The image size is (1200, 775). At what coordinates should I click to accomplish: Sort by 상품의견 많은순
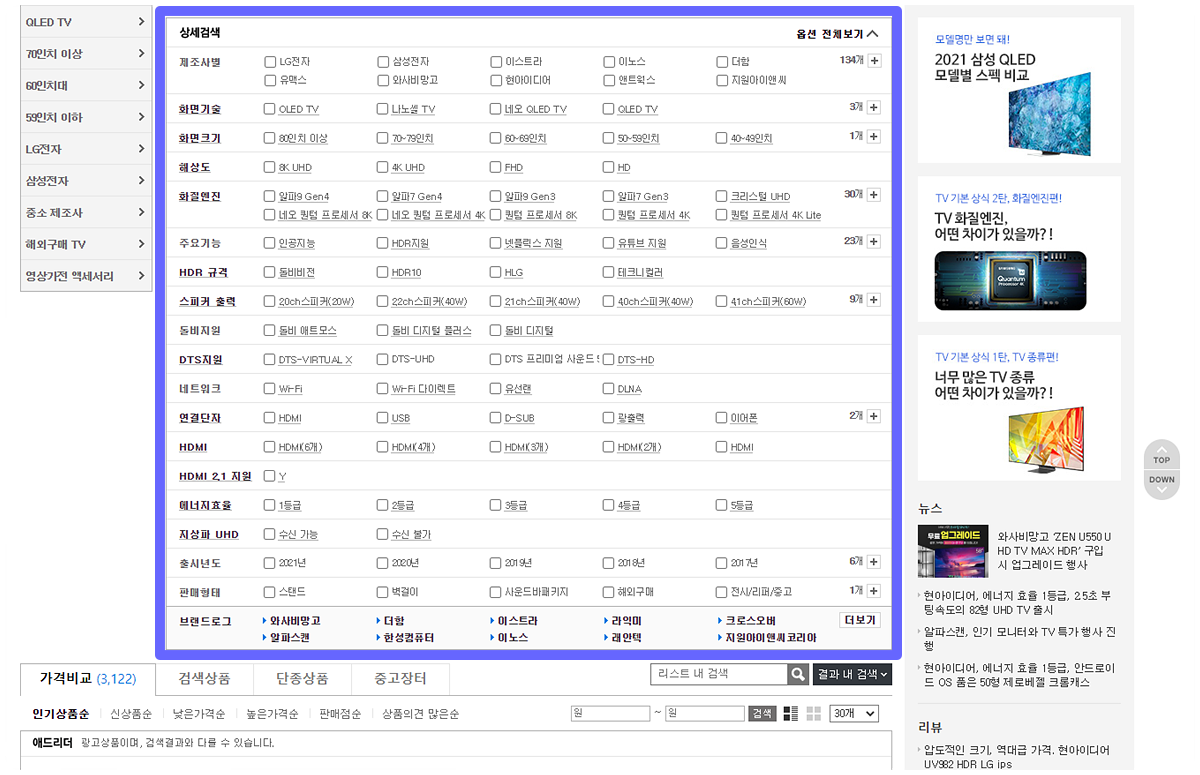click(421, 715)
